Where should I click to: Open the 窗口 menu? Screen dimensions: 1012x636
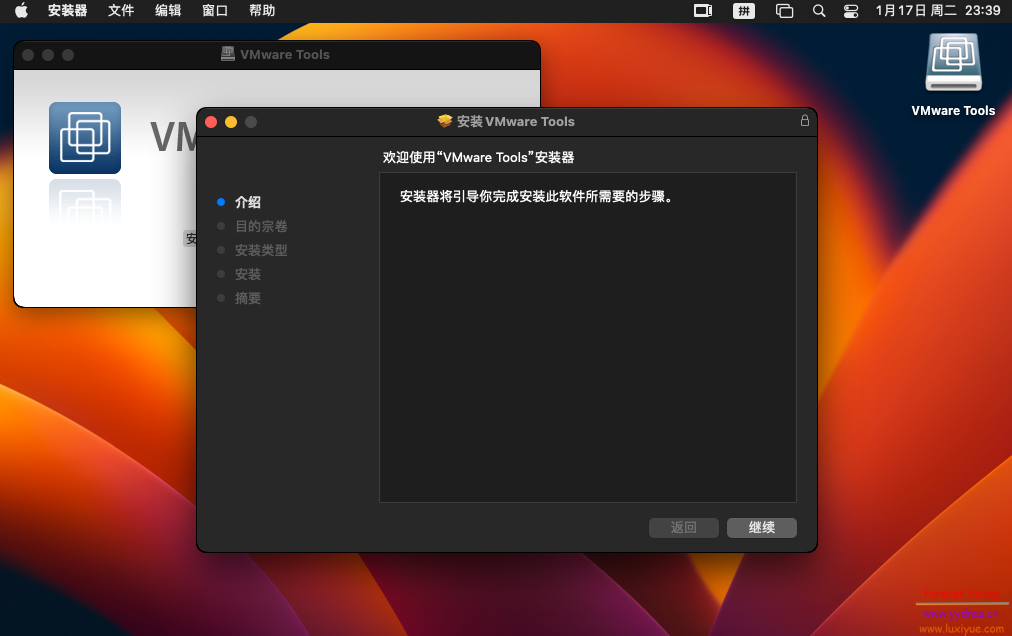[215, 10]
